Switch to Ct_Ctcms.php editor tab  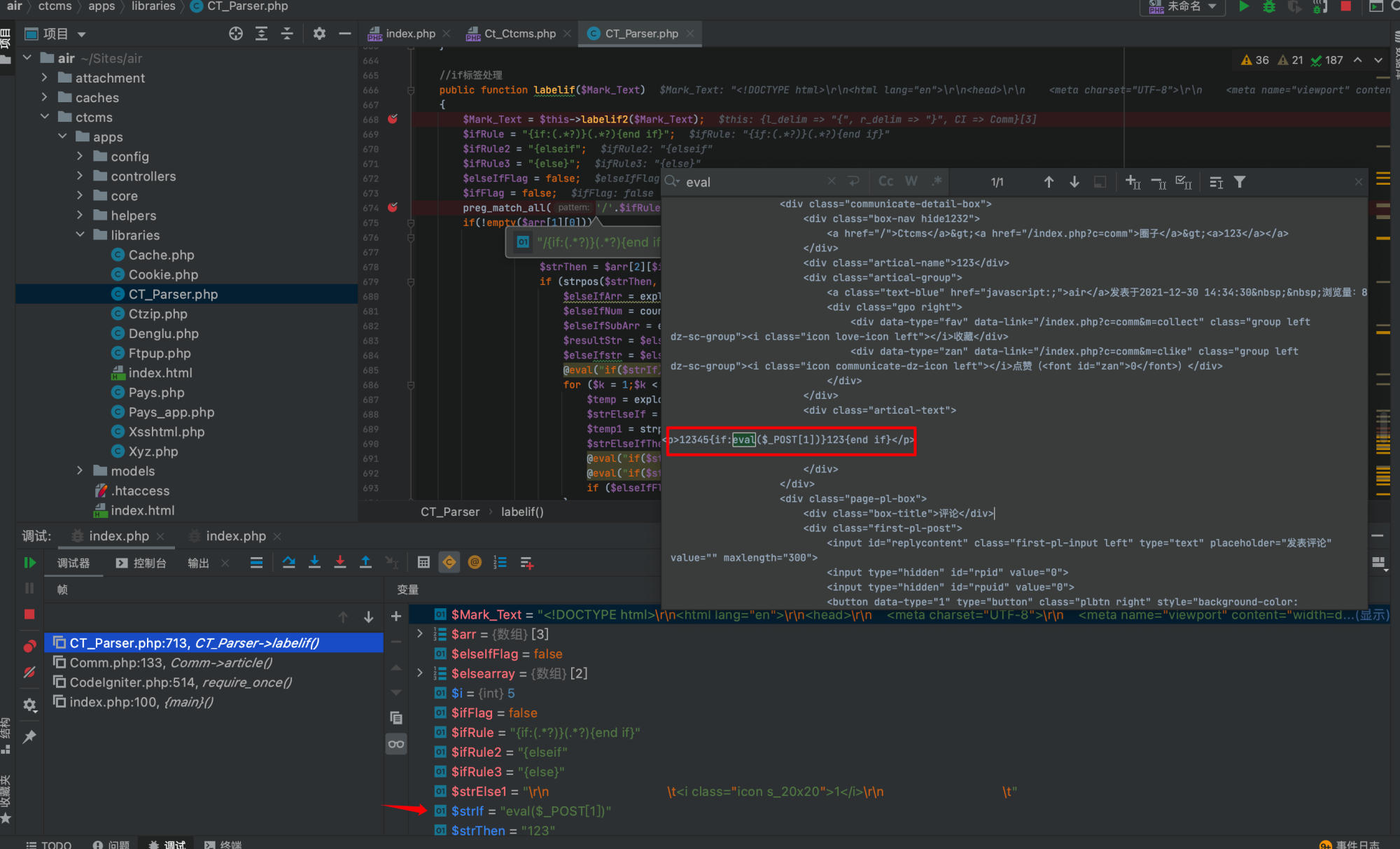point(519,34)
